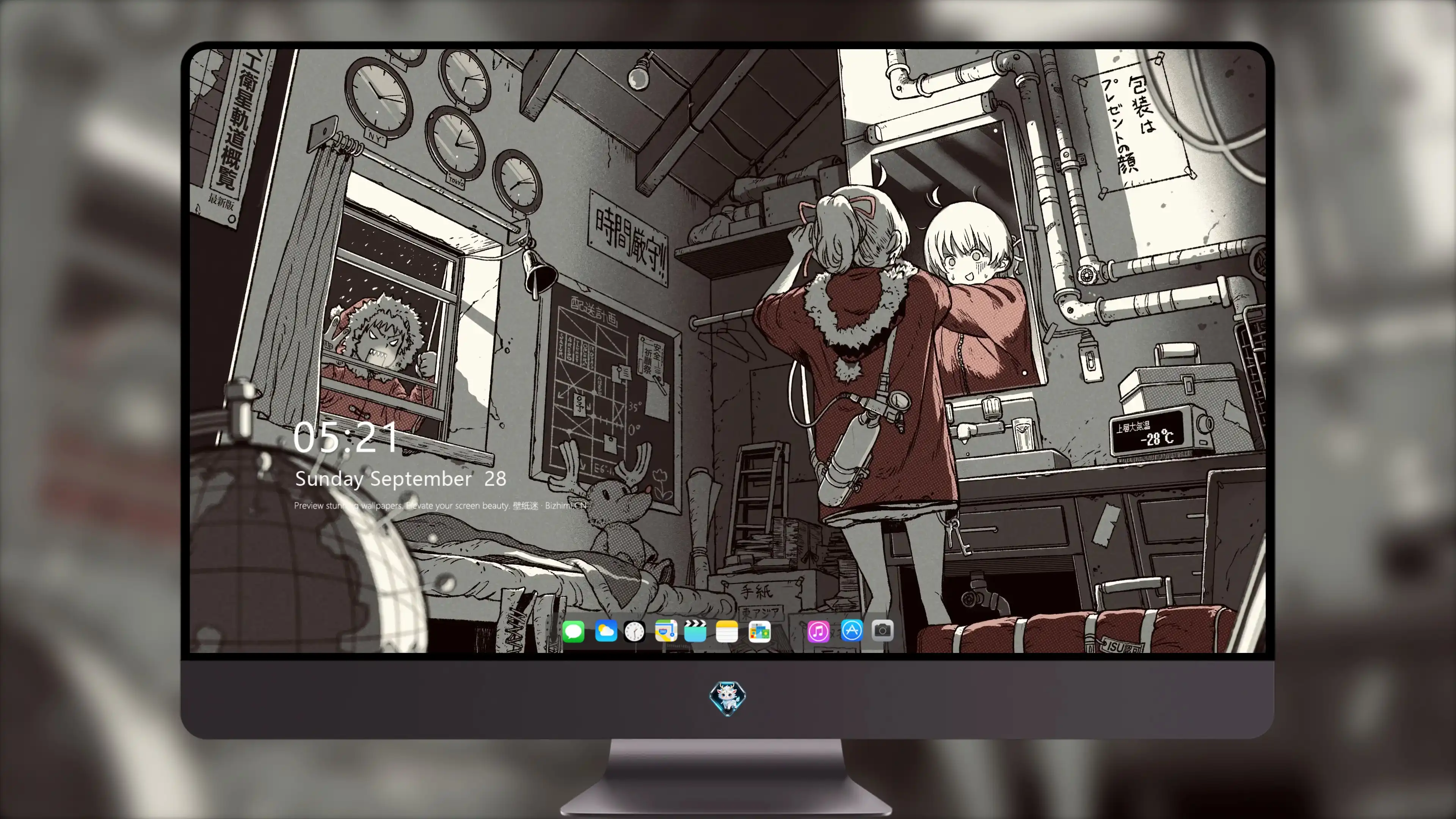Click the dragon logo on monitor chin
Image resolution: width=1456 pixels, height=819 pixels.
click(728, 698)
